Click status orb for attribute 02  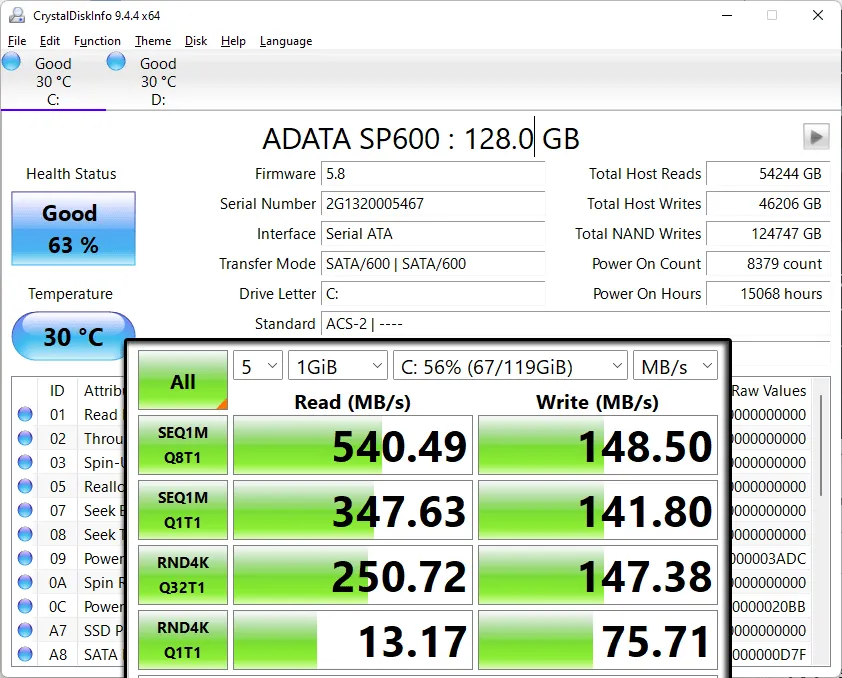[25, 439]
